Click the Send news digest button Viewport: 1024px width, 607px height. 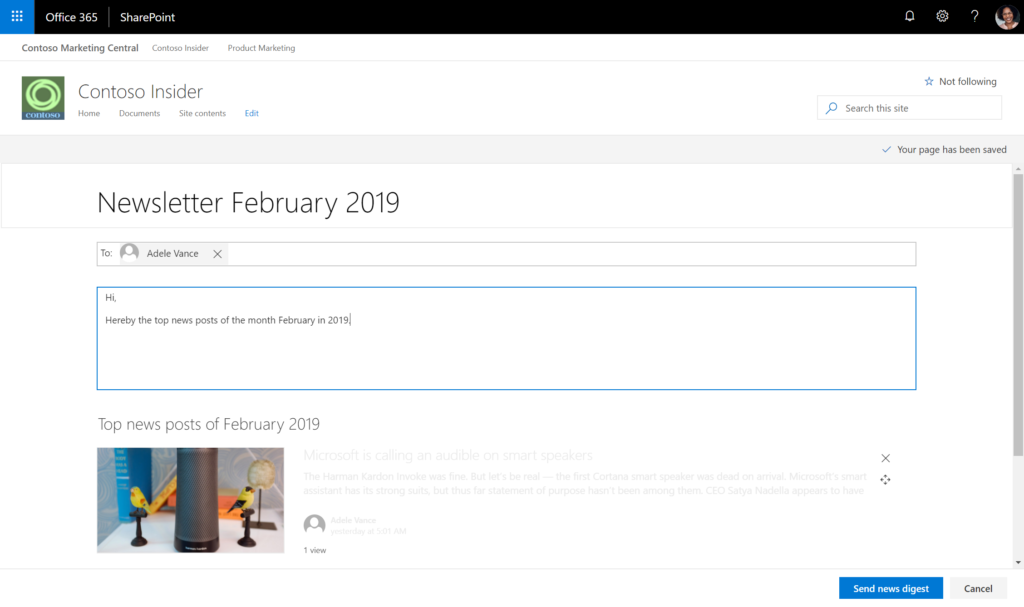(x=891, y=588)
